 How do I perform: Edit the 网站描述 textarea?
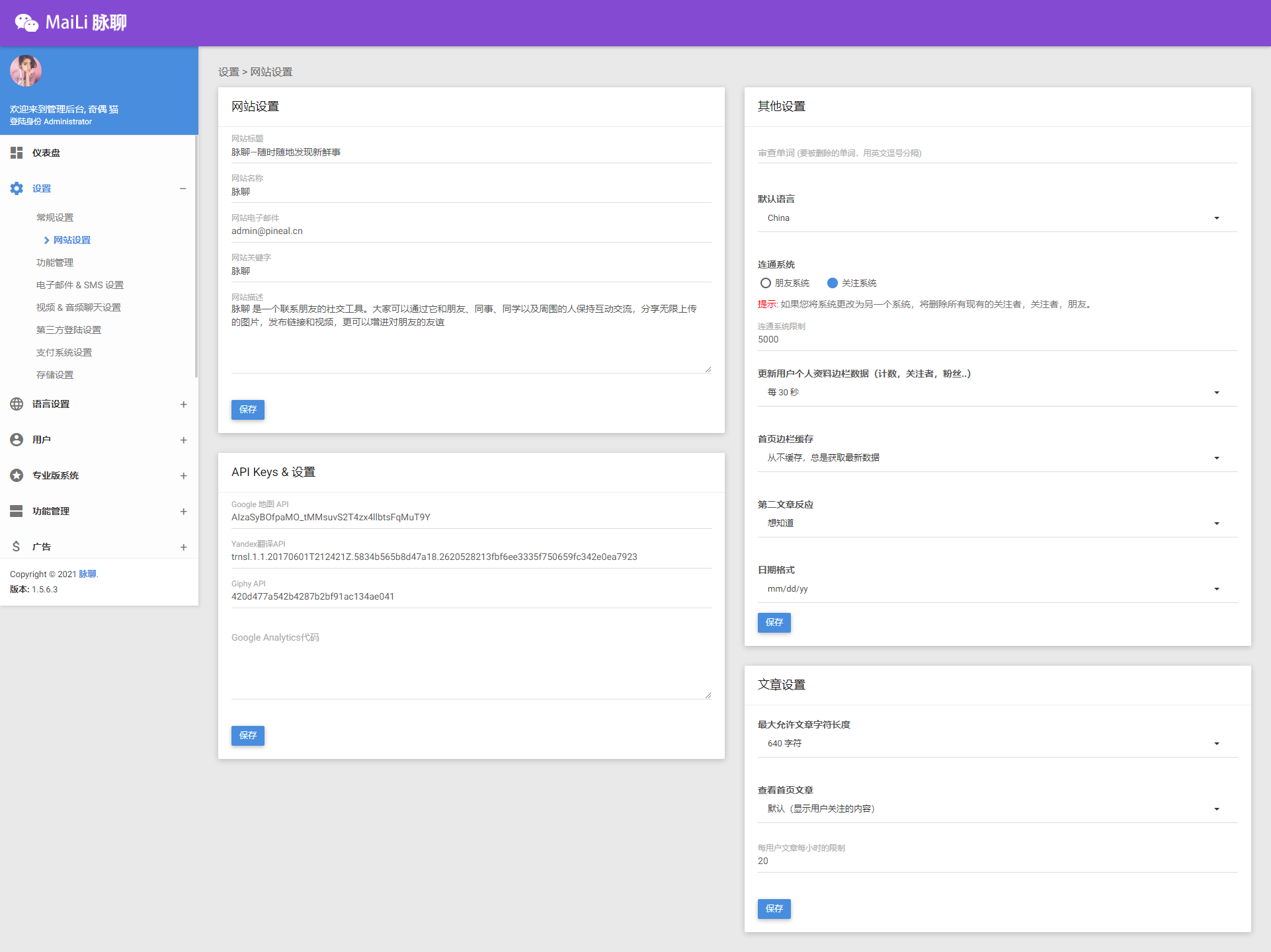(x=471, y=337)
